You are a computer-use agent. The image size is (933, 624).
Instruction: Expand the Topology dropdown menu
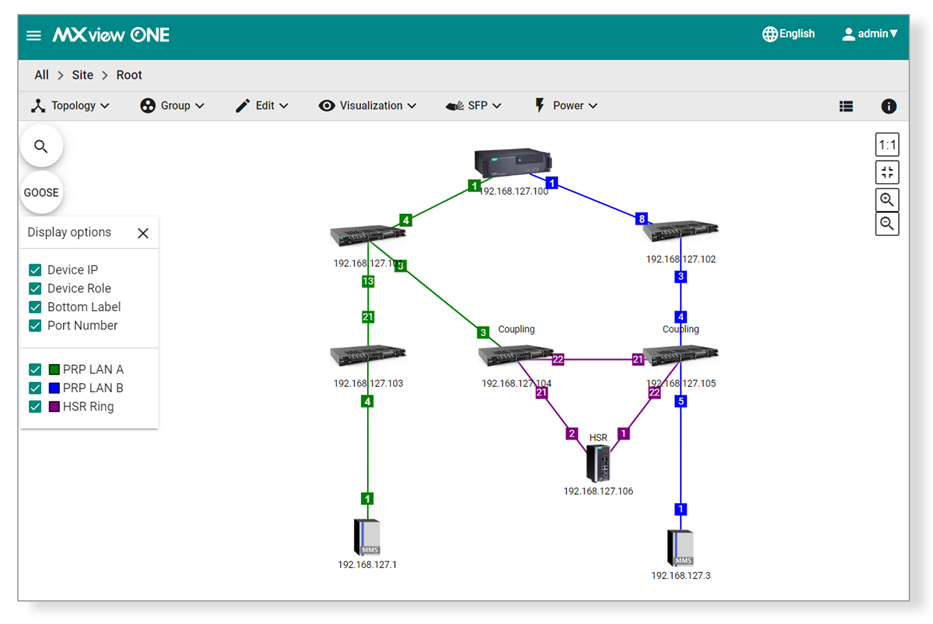point(70,106)
